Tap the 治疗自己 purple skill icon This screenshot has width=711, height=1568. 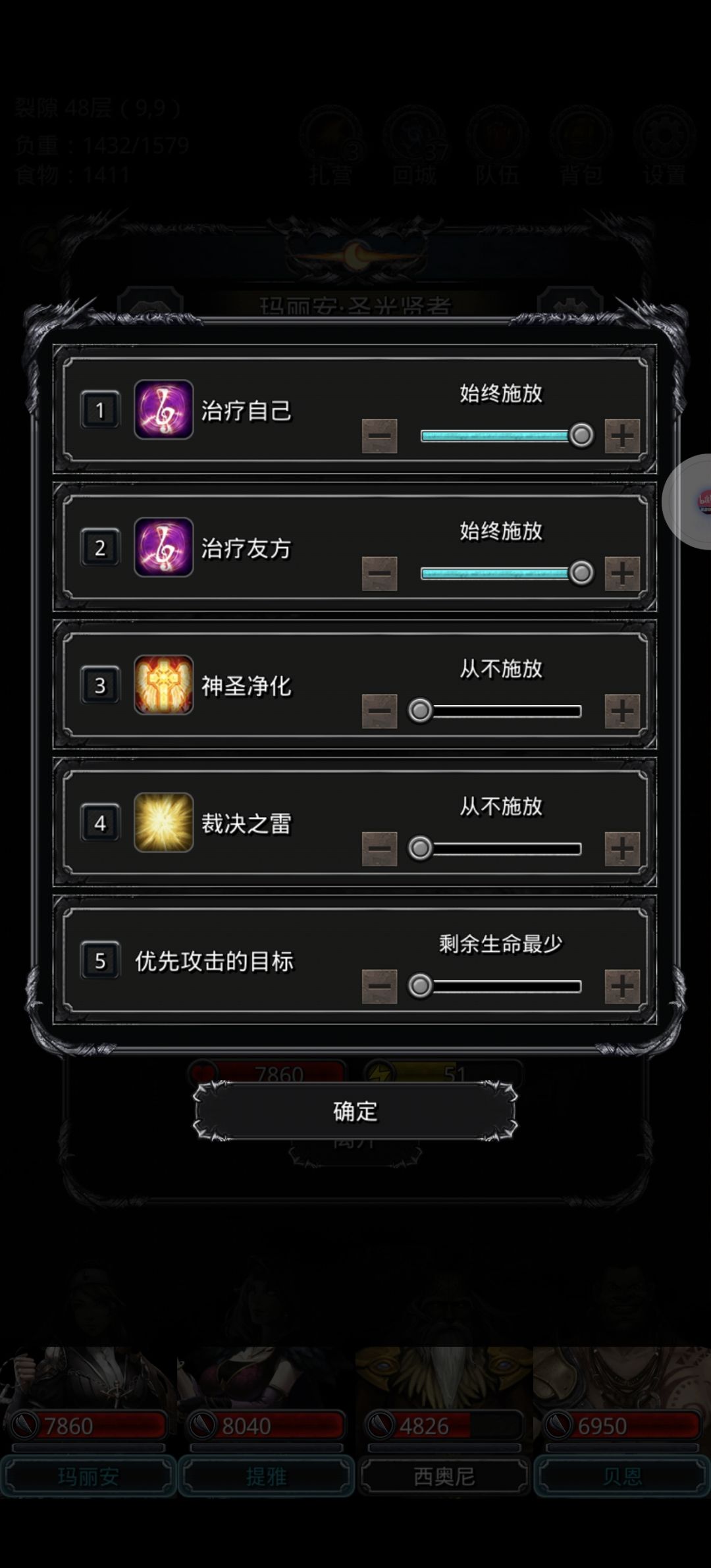tap(163, 409)
